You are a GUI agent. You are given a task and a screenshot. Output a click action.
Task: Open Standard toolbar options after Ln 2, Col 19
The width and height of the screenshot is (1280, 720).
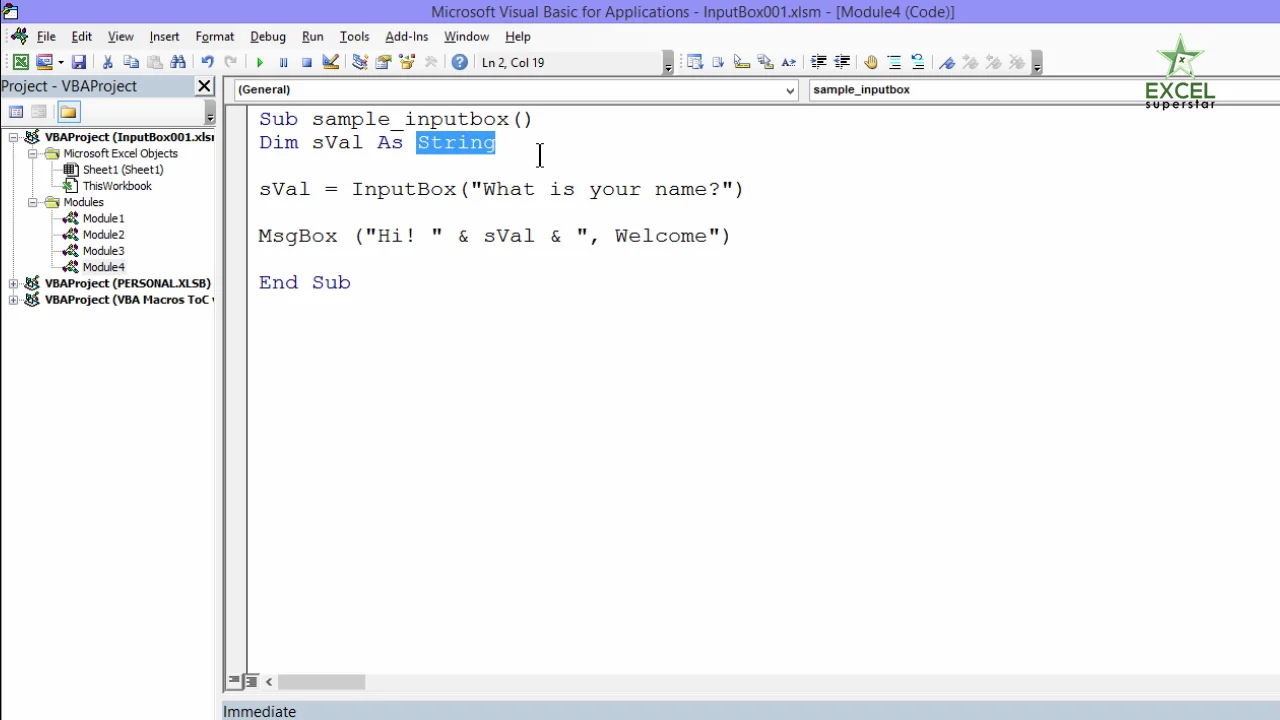coord(668,63)
